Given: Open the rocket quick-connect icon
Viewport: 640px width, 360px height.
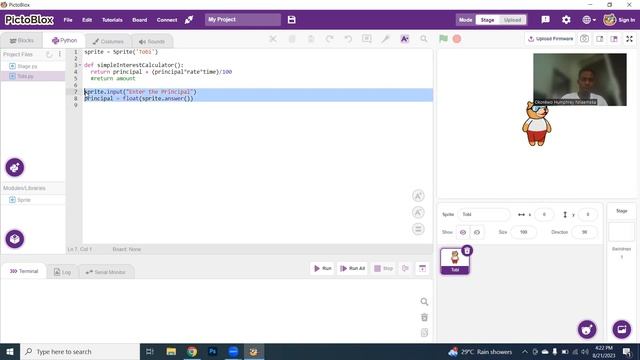Looking at the screenshot, I should [189, 20].
